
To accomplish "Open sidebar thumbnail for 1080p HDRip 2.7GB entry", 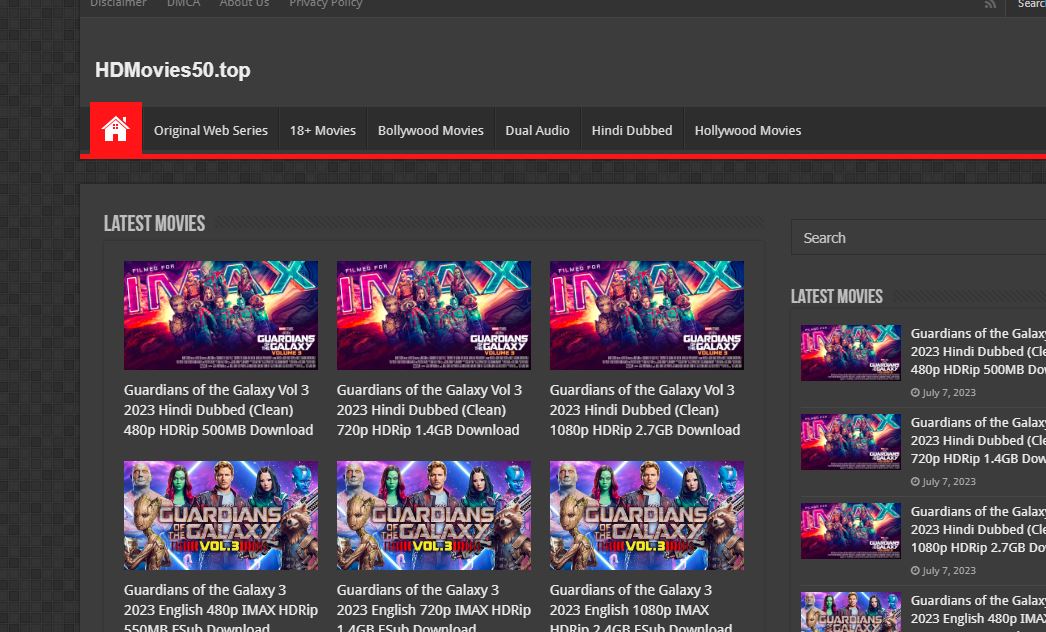I will [x=851, y=531].
